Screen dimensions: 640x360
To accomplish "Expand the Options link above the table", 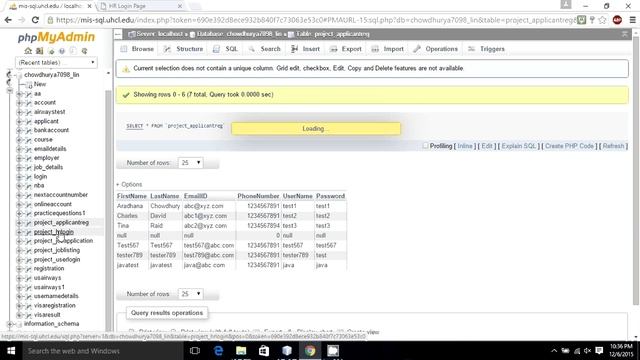I will (x=130, y=184).
